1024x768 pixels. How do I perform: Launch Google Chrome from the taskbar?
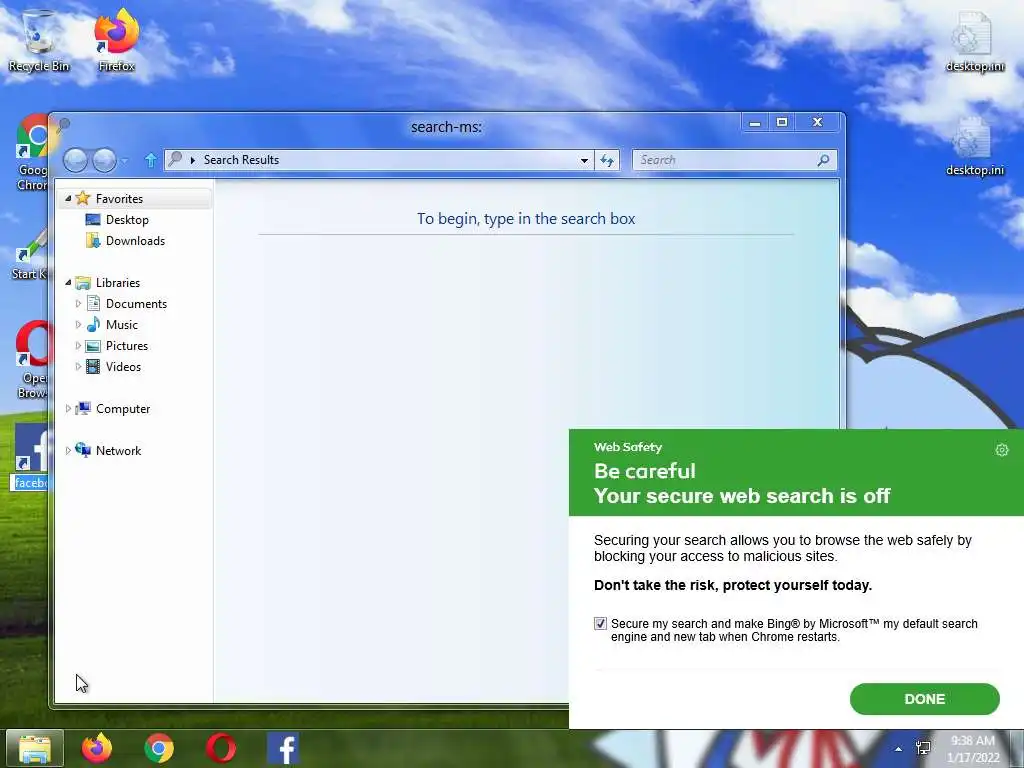(159, 748)
